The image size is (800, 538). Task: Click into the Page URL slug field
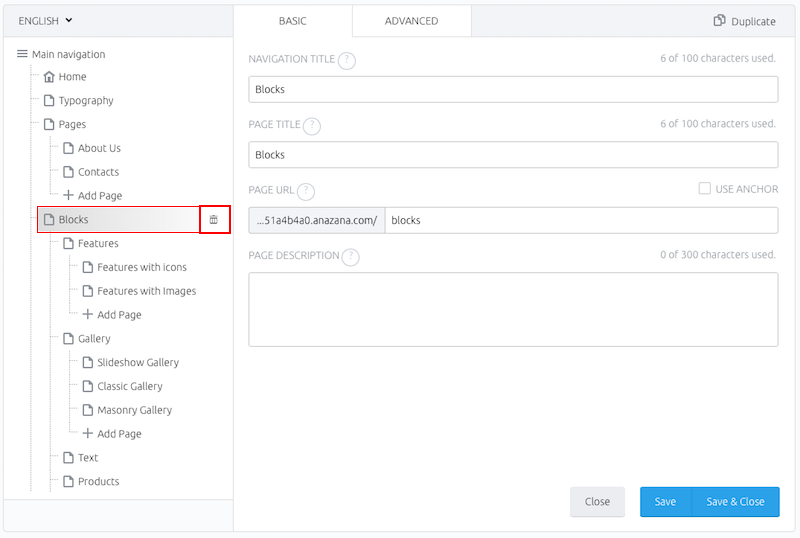click(582, 221)
